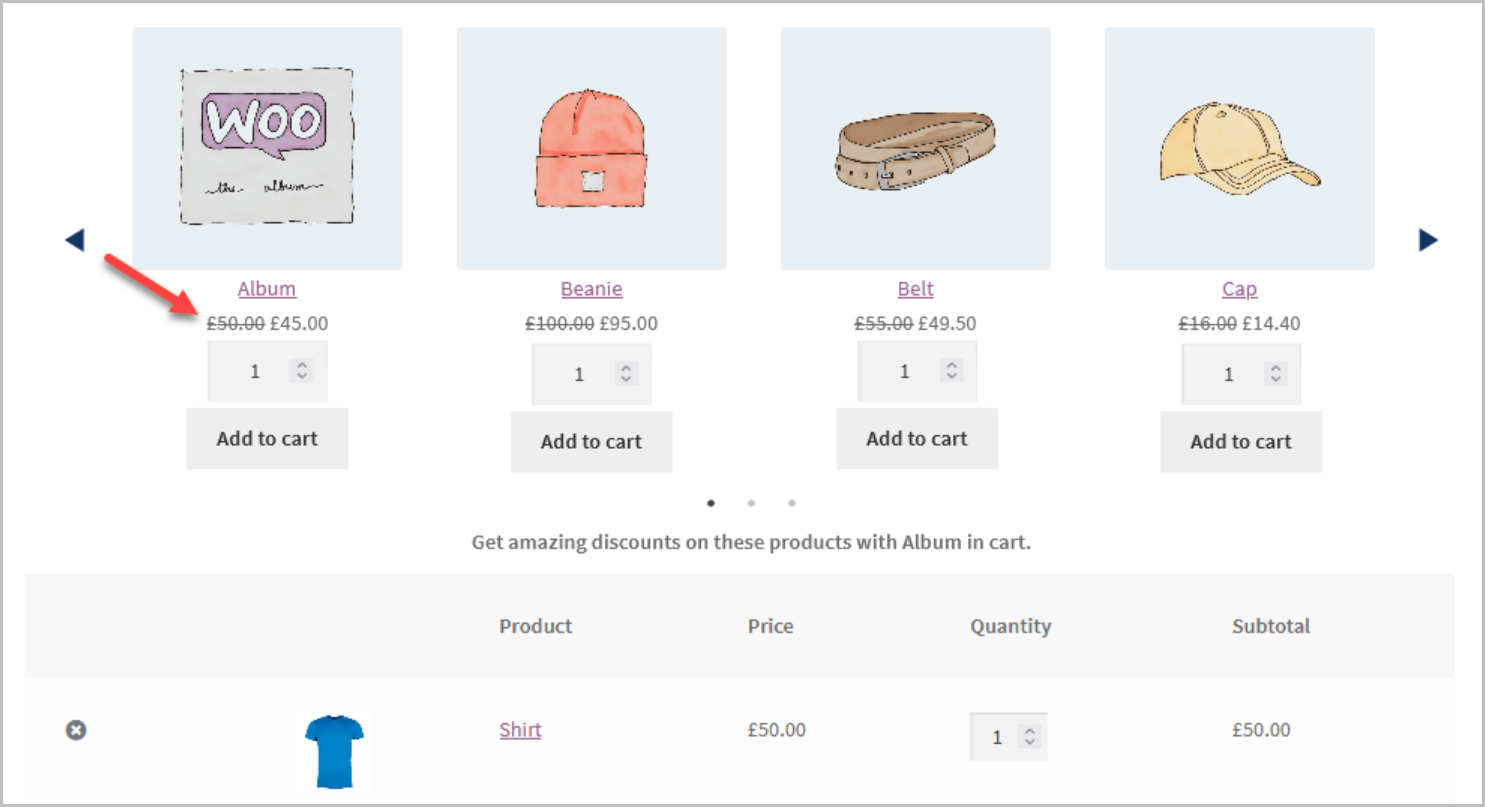
Task: Add Album to cart
Action: click(x=267, y=438)
